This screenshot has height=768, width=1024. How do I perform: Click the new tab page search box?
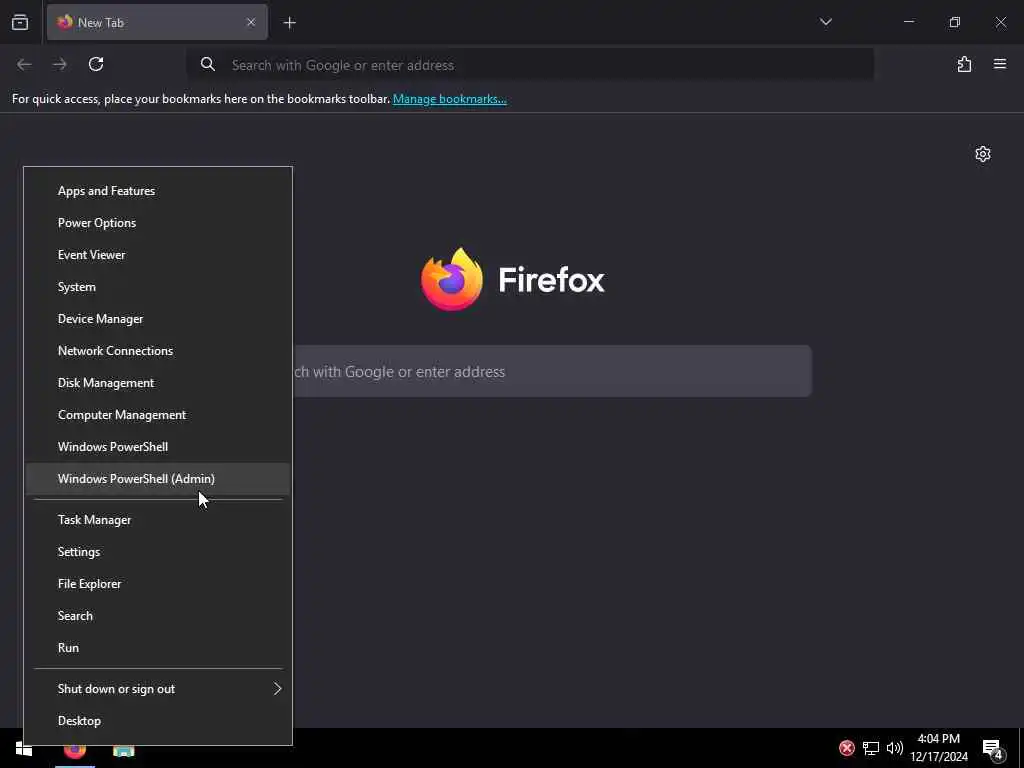(552, 371)
